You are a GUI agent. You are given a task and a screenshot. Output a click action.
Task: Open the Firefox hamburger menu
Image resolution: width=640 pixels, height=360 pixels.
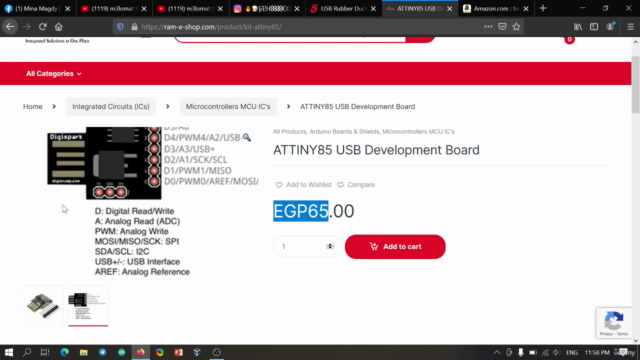tap(631, 27)
